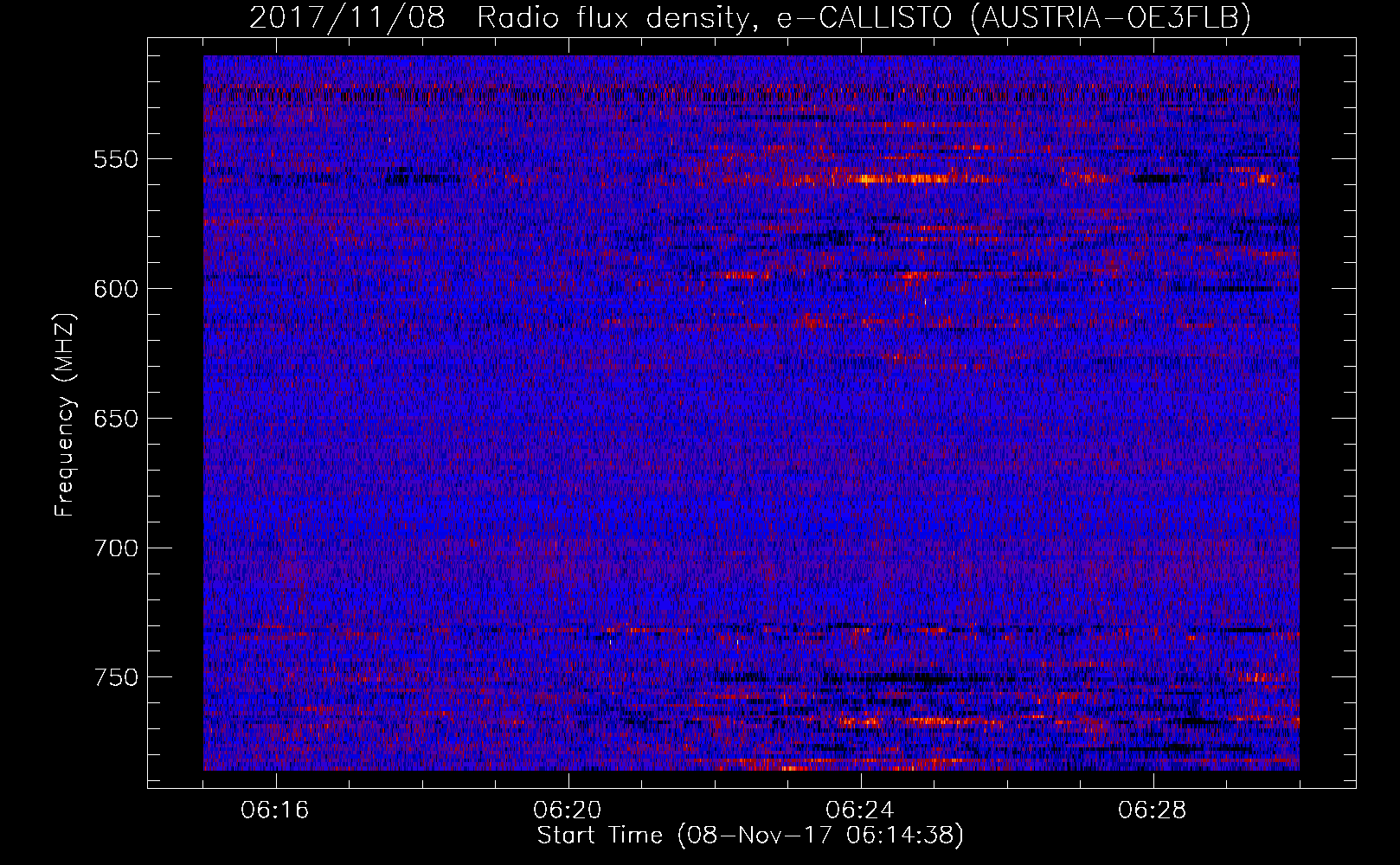Click the 06:28 time tick label
This screenshot has width=1400, height=865.
[x=1153, y=811]
